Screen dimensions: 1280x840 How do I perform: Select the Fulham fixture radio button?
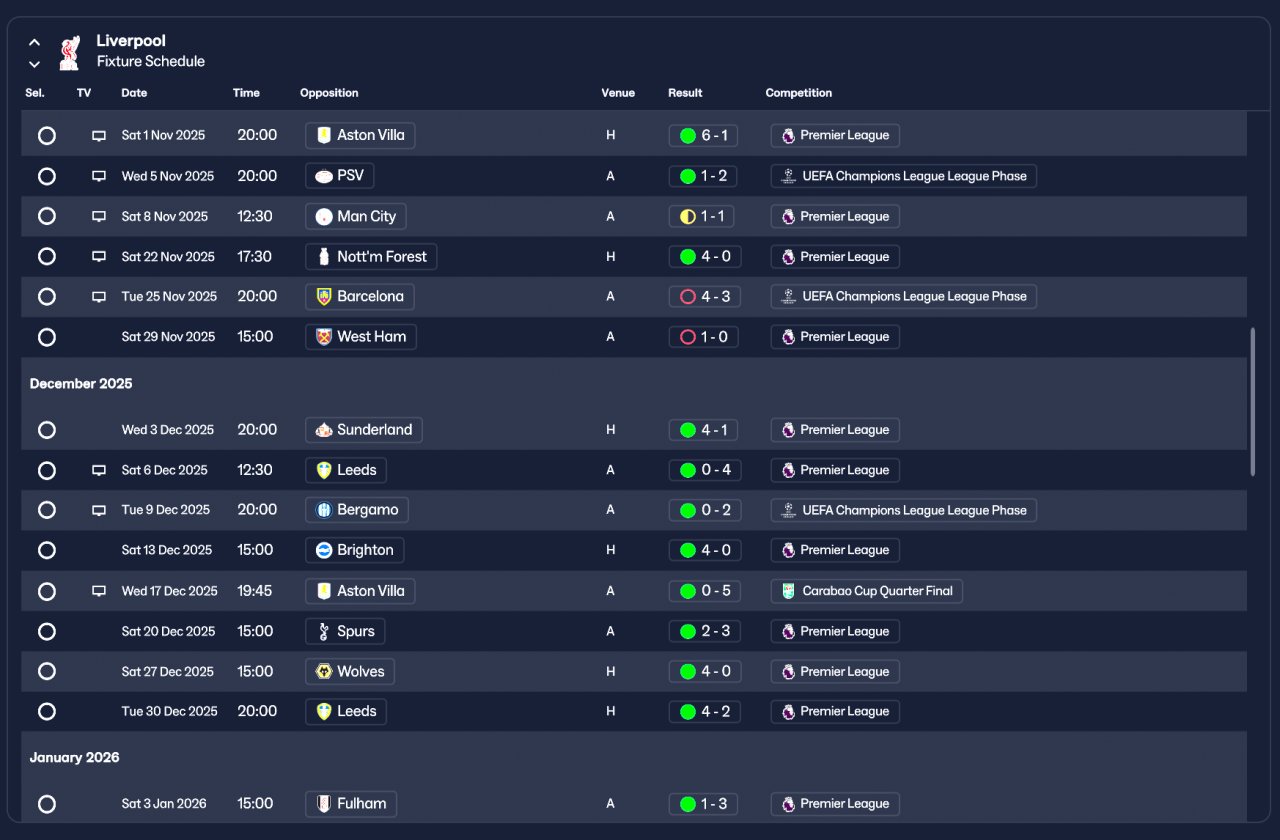pyautogui.click(x=47, y=803)
